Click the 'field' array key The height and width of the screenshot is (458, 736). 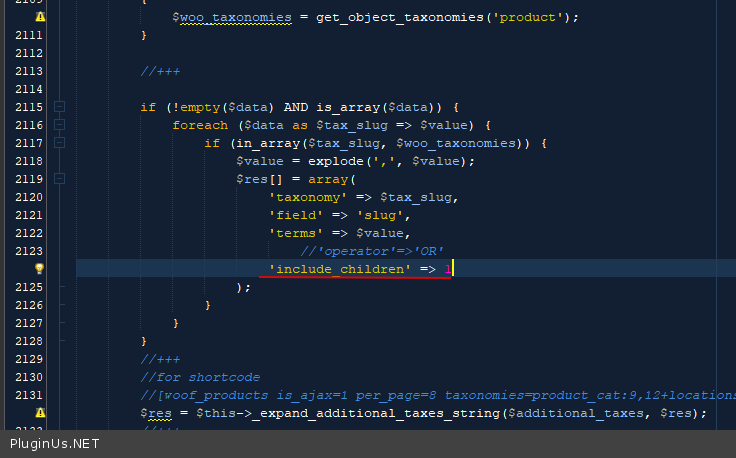pyautogui.click(x=296, y=215)
